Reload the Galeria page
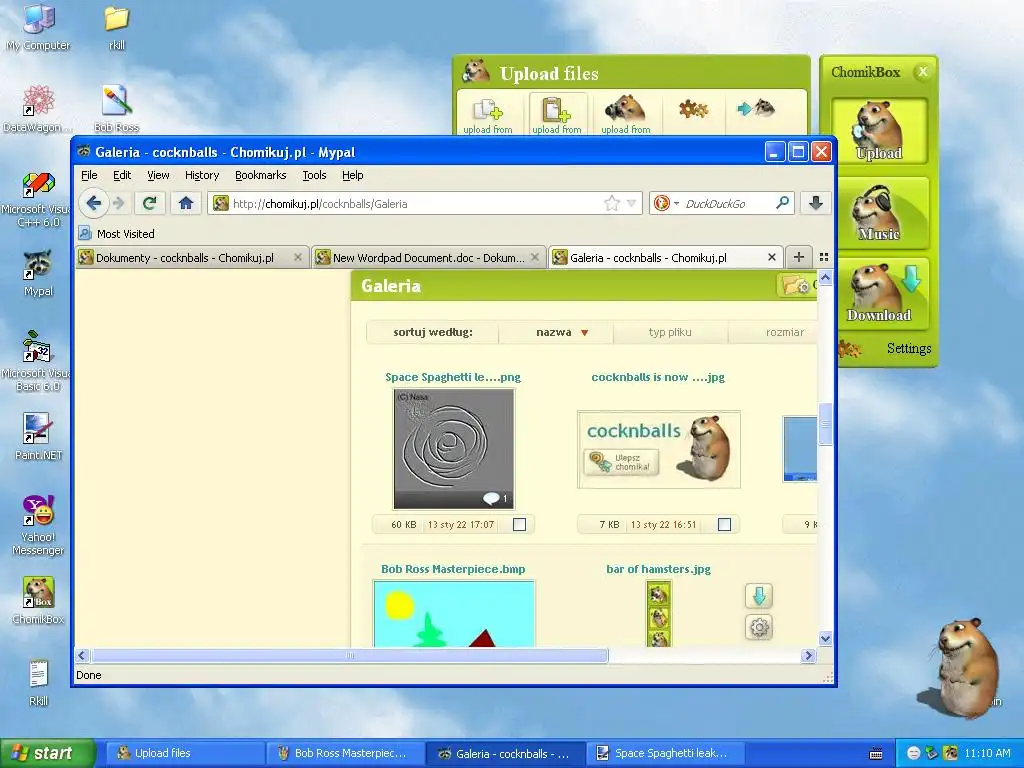 tap(150, 203)
